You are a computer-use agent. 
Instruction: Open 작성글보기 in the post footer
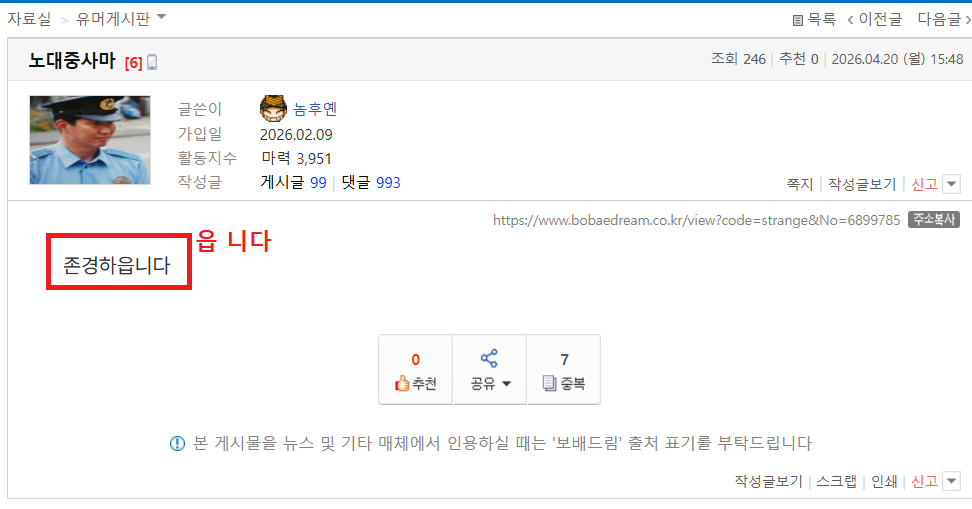768,481
